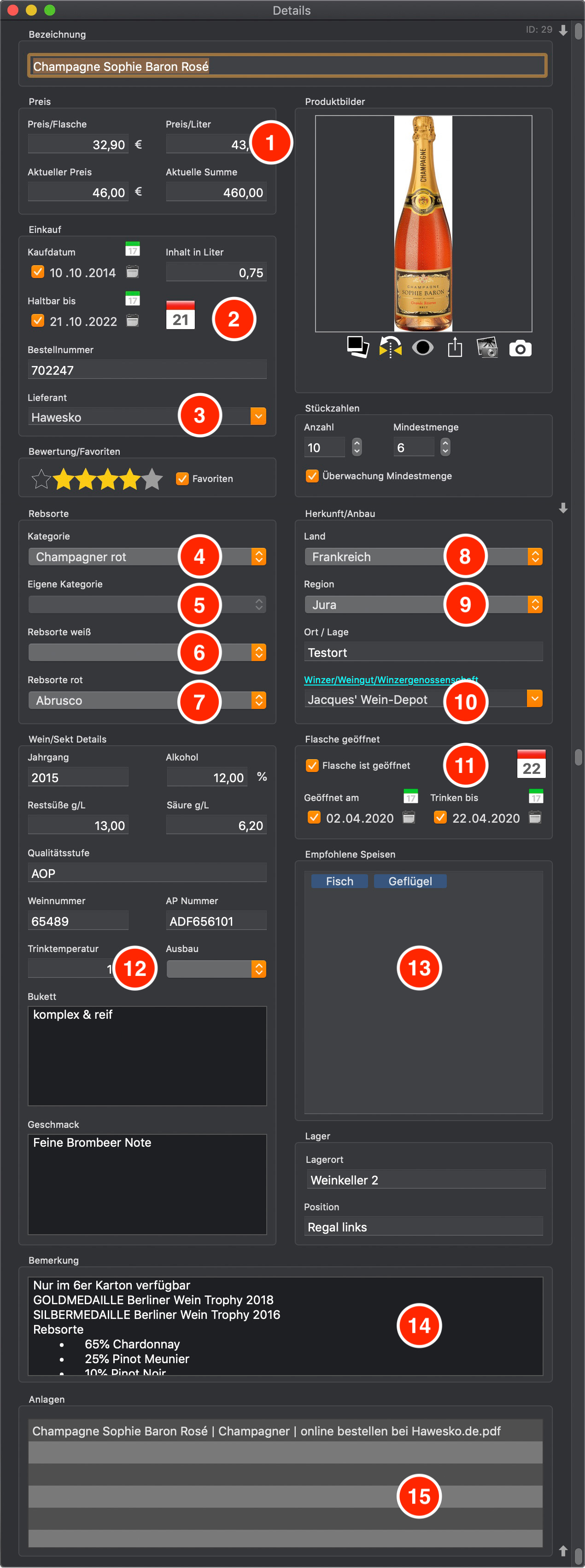Click the Anzahl stepper arrows
The height and width of the screenshot is (1568, 585).
357,447
